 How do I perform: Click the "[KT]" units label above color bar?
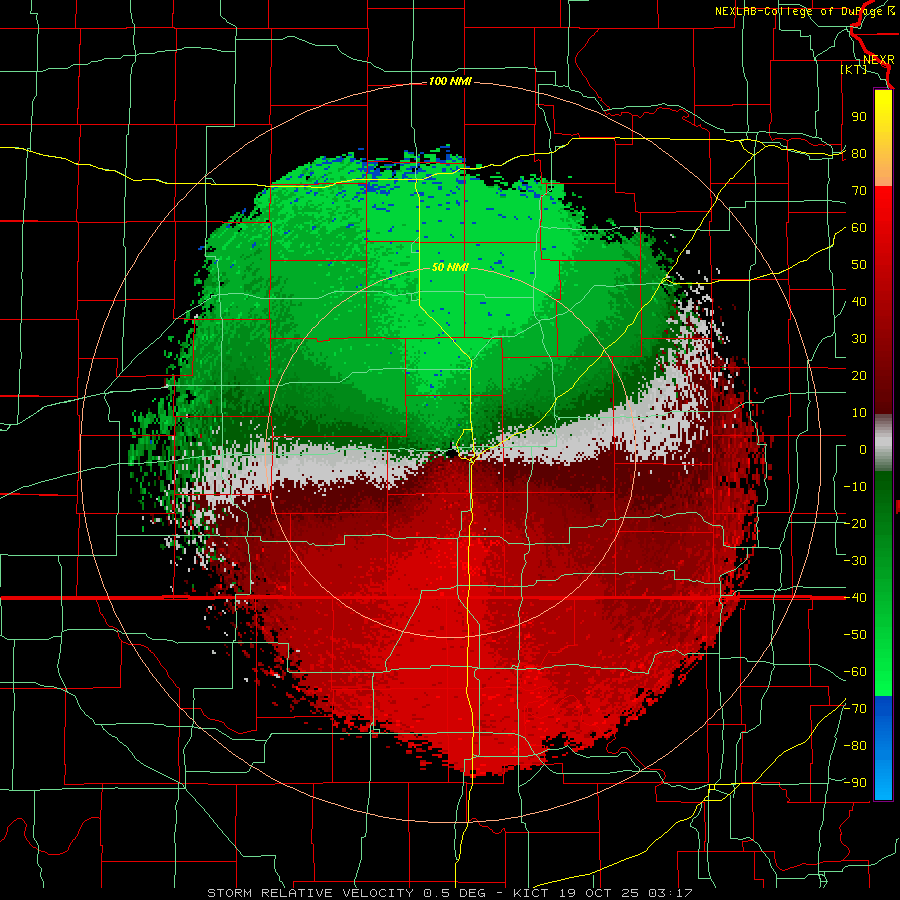coord(854,69)
